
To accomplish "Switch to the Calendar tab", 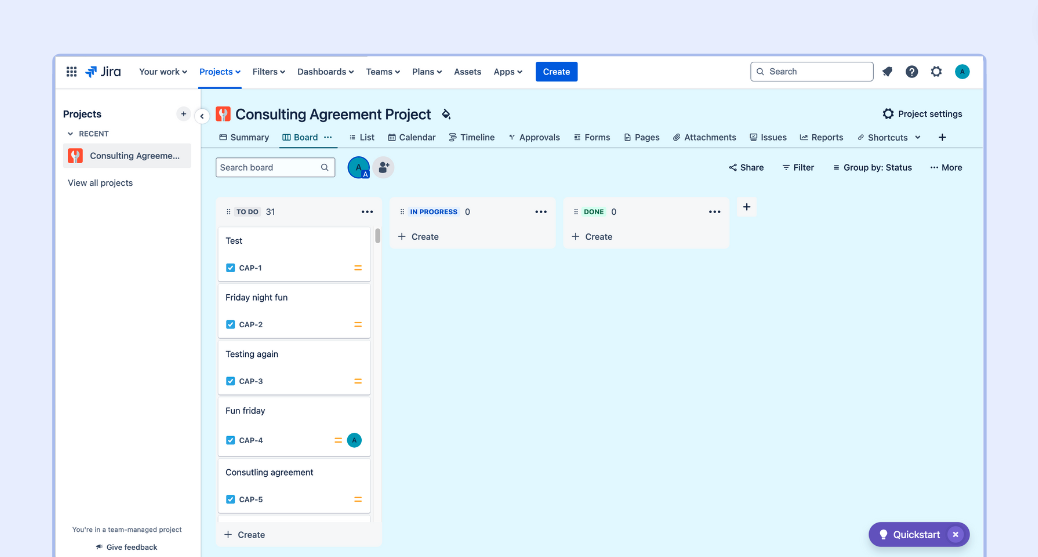I will 412,138.
